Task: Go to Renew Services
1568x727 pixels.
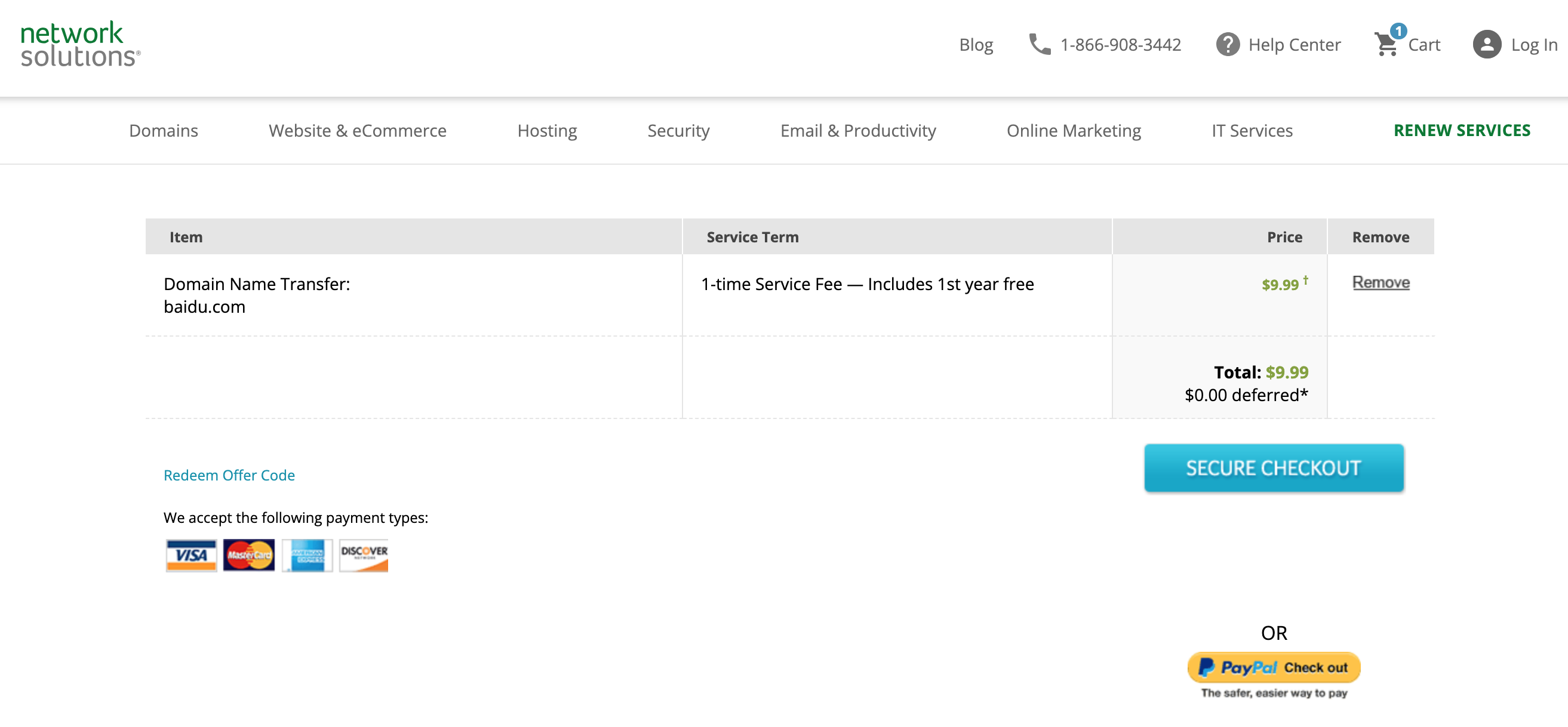Action: pos(1461,130)
